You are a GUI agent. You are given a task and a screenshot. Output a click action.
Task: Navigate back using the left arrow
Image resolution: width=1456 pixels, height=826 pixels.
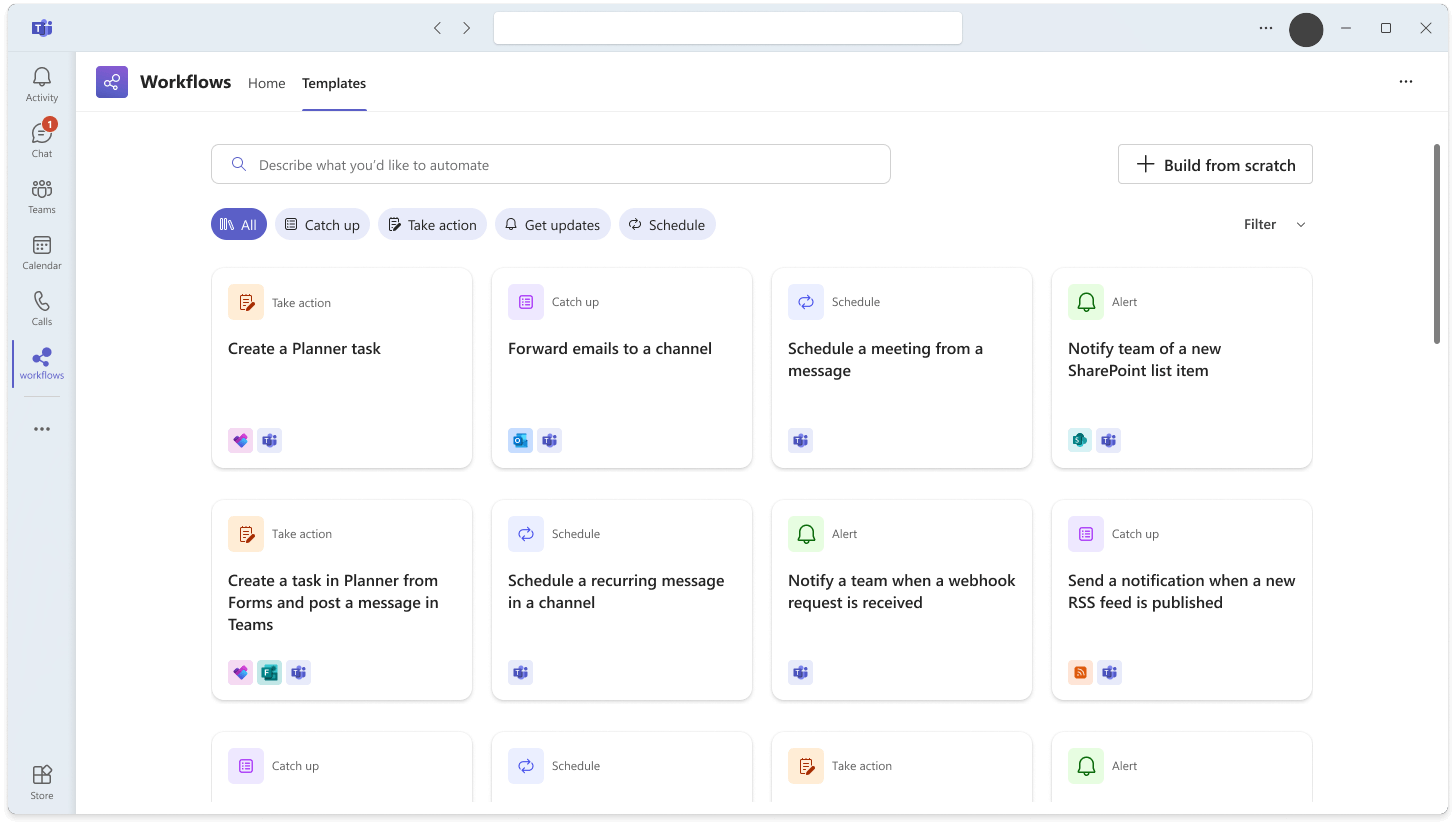tap(437, 28)
